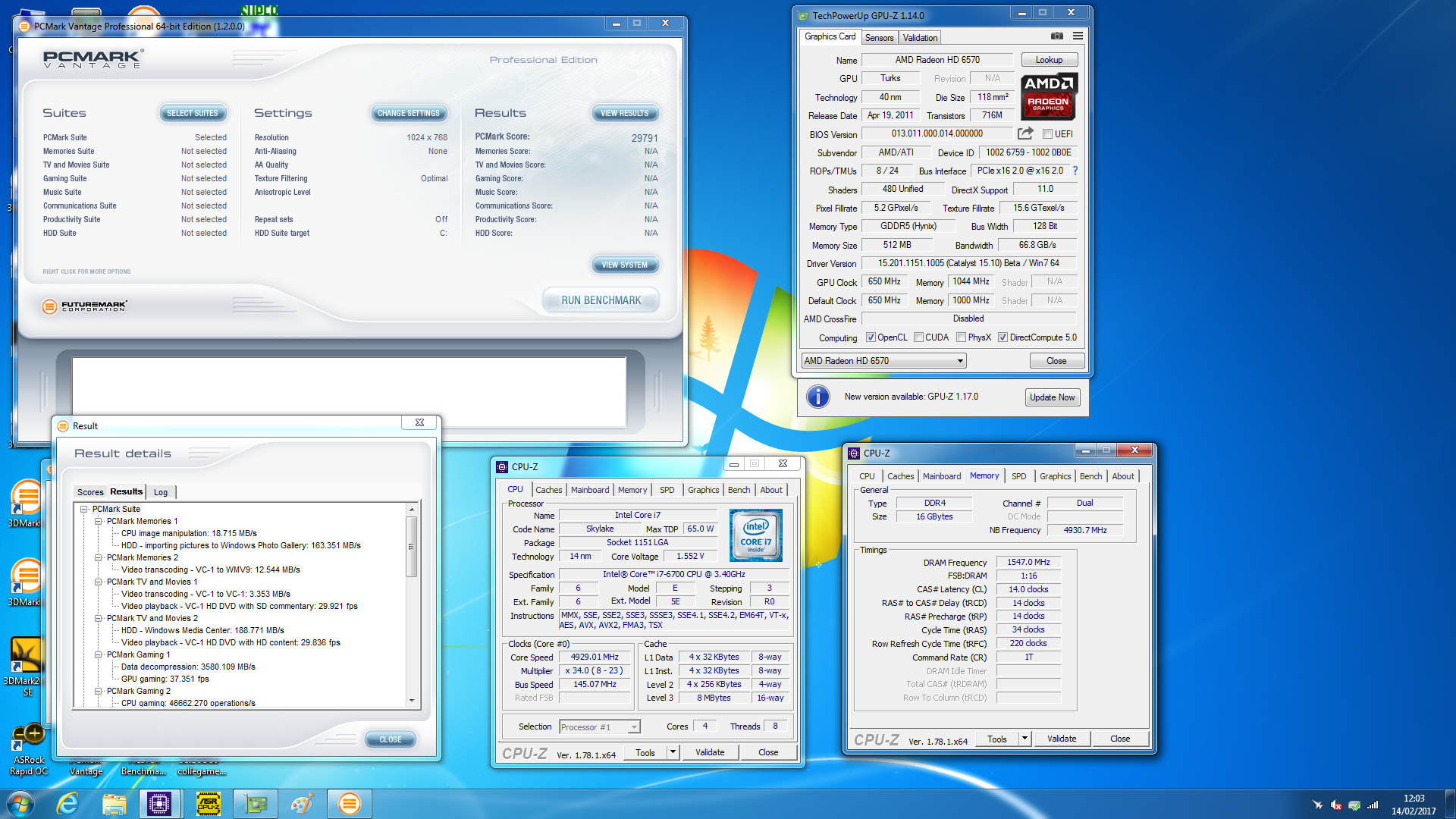Collapse the PCMark Memories 2 node
Viewport: 1456px width, 819px height.
(x=98, y=558)
